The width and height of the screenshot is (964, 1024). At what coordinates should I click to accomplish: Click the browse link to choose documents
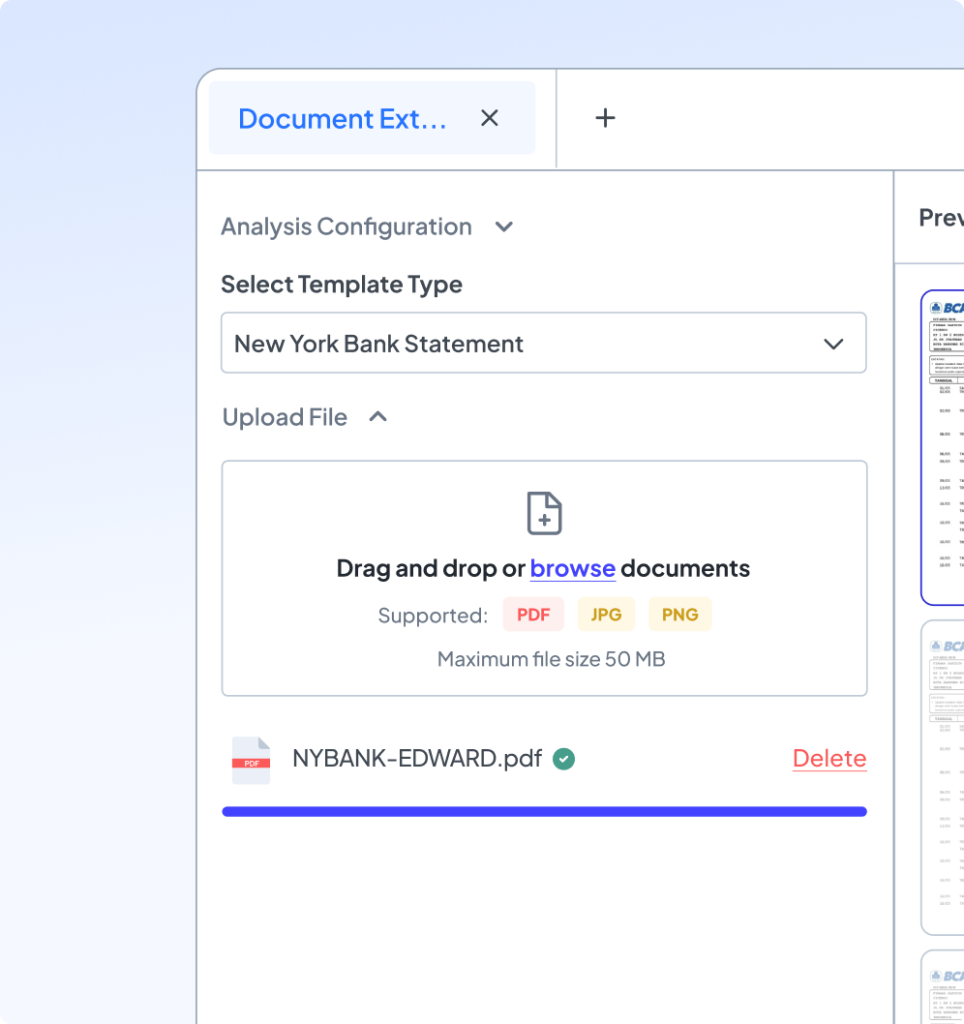tap(572, 568)
